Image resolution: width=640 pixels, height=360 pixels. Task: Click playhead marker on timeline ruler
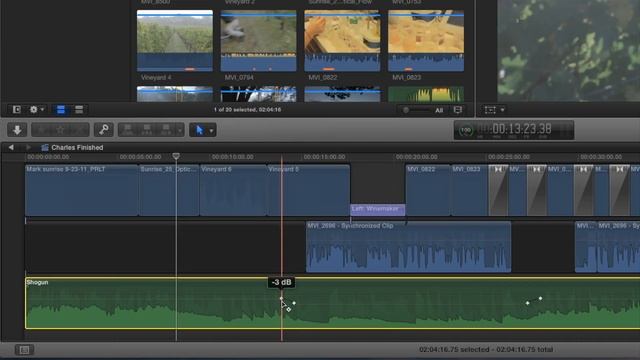(176, 156)
